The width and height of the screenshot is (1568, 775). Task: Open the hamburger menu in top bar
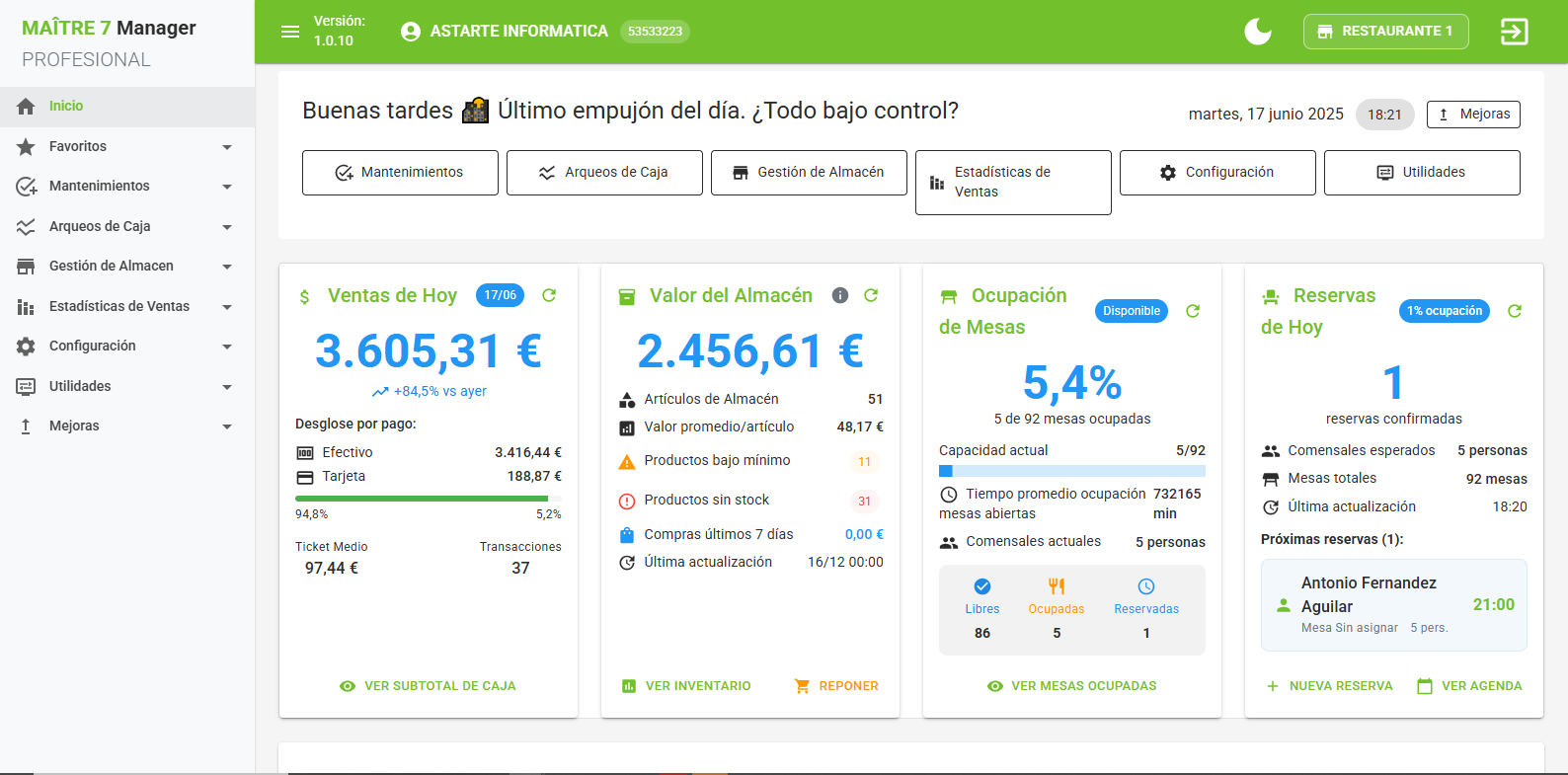pos(290,32)
